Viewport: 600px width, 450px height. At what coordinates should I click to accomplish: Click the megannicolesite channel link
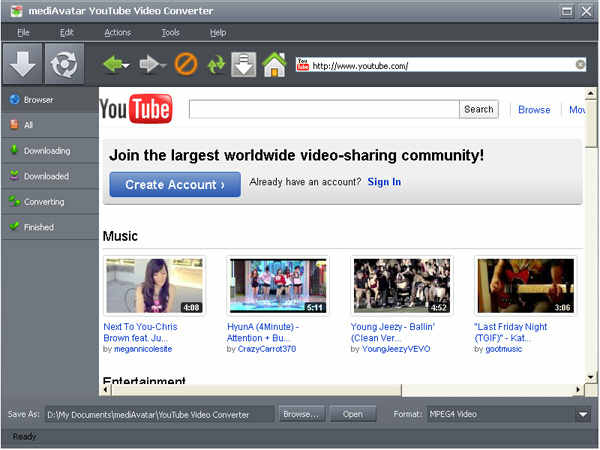tap(143, 349)
